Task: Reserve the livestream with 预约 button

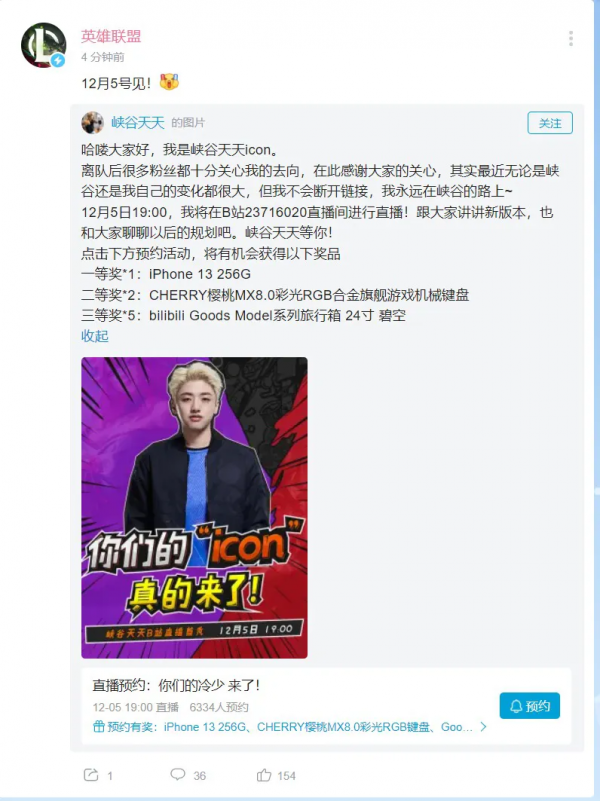Action: (530, 706)
